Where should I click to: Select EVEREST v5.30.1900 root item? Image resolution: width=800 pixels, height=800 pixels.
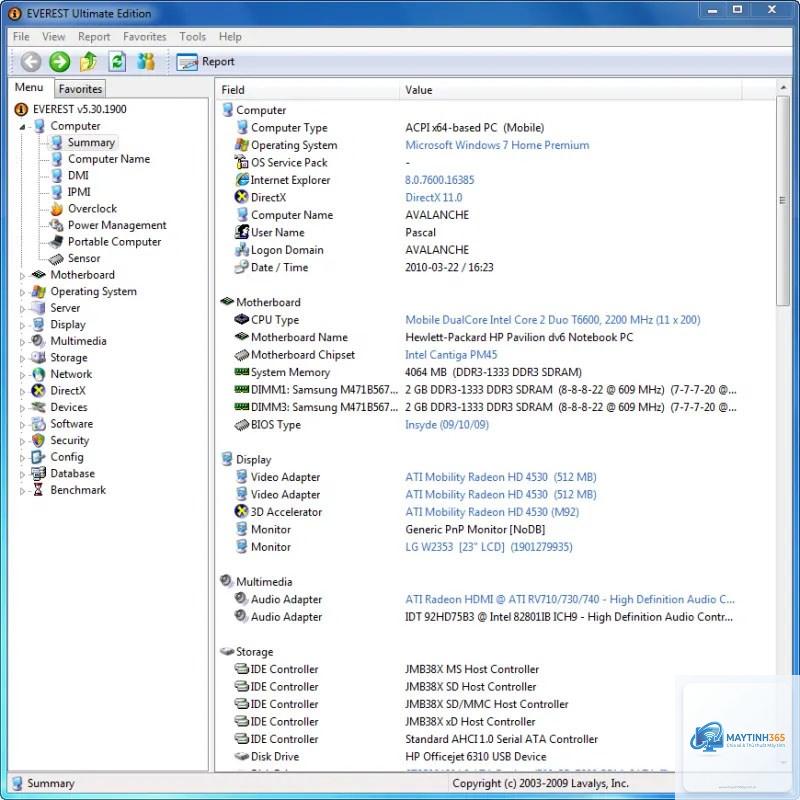[80, 109]
